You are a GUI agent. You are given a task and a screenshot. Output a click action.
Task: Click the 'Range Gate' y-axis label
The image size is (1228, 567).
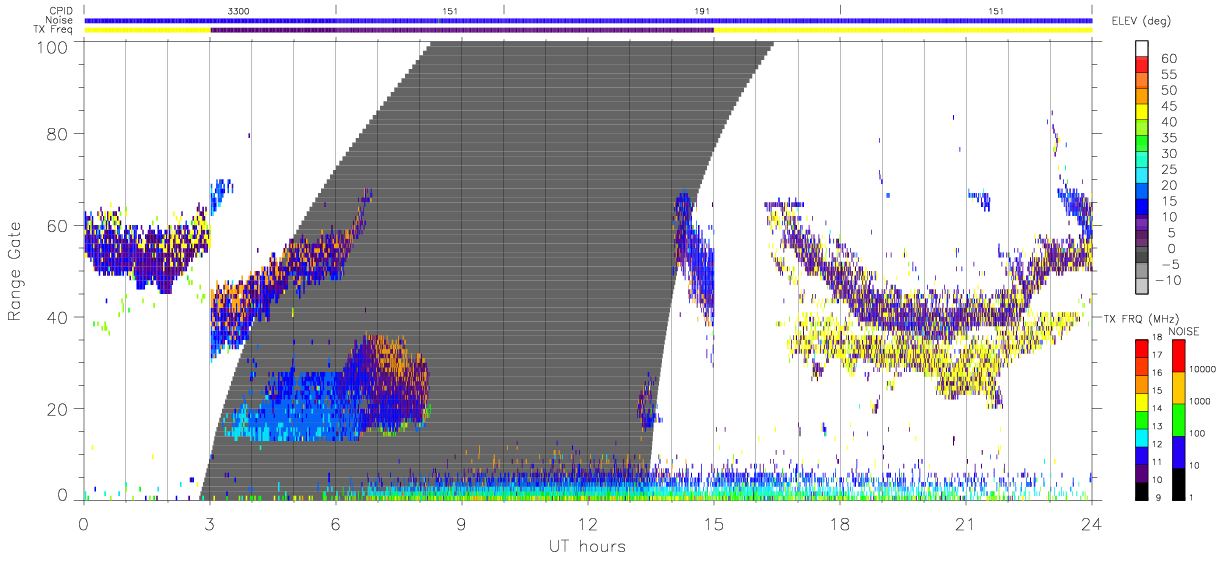[16, 272]
